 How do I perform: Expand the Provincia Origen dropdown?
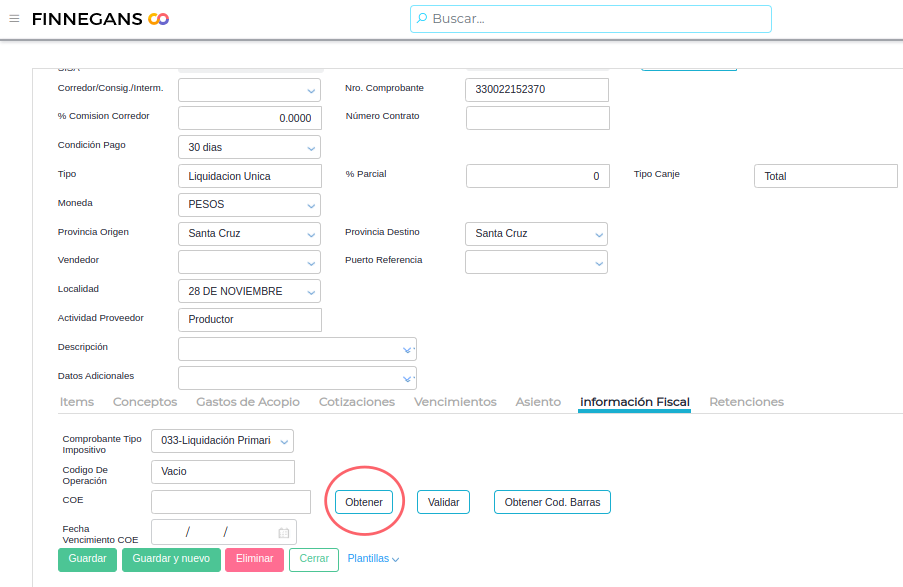(x=311, y=234)
